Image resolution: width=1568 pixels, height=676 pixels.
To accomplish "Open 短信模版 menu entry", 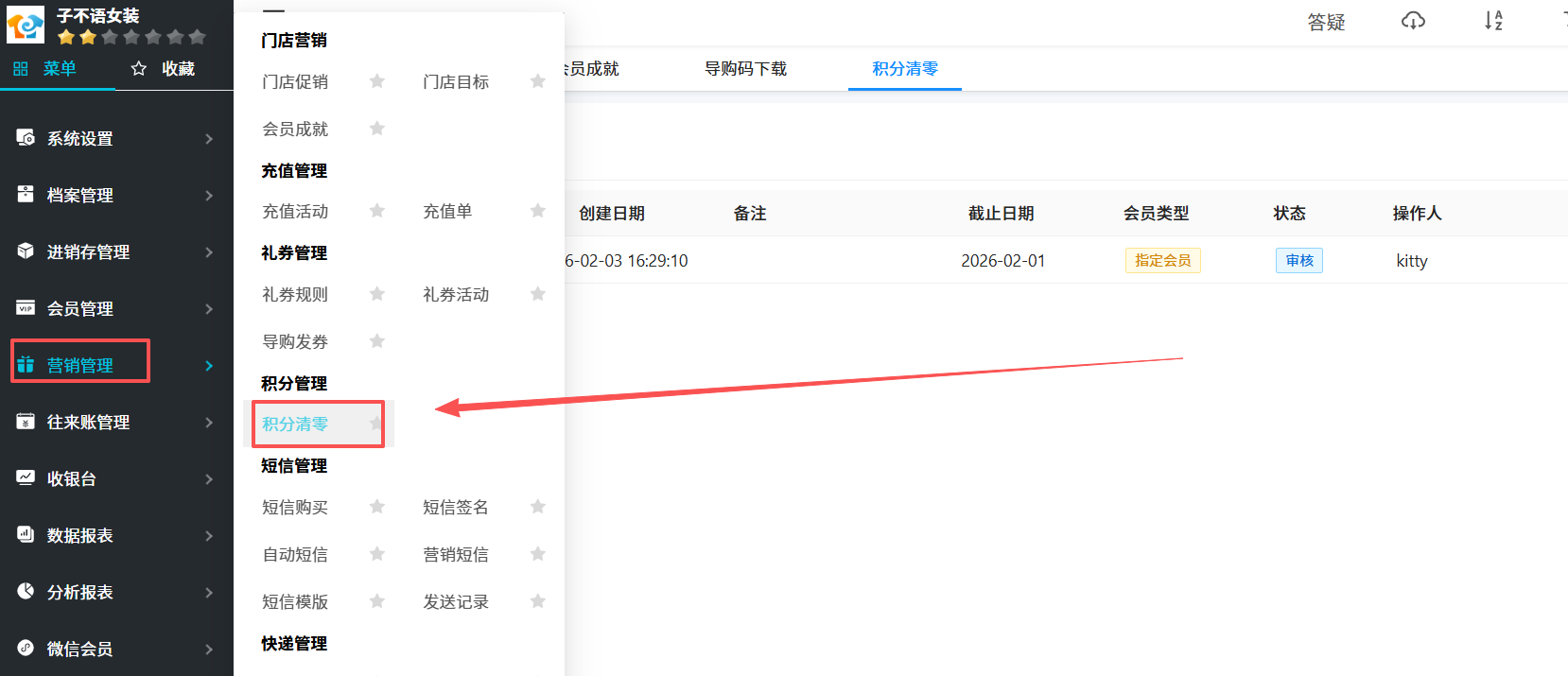I will tap(295, 602).
